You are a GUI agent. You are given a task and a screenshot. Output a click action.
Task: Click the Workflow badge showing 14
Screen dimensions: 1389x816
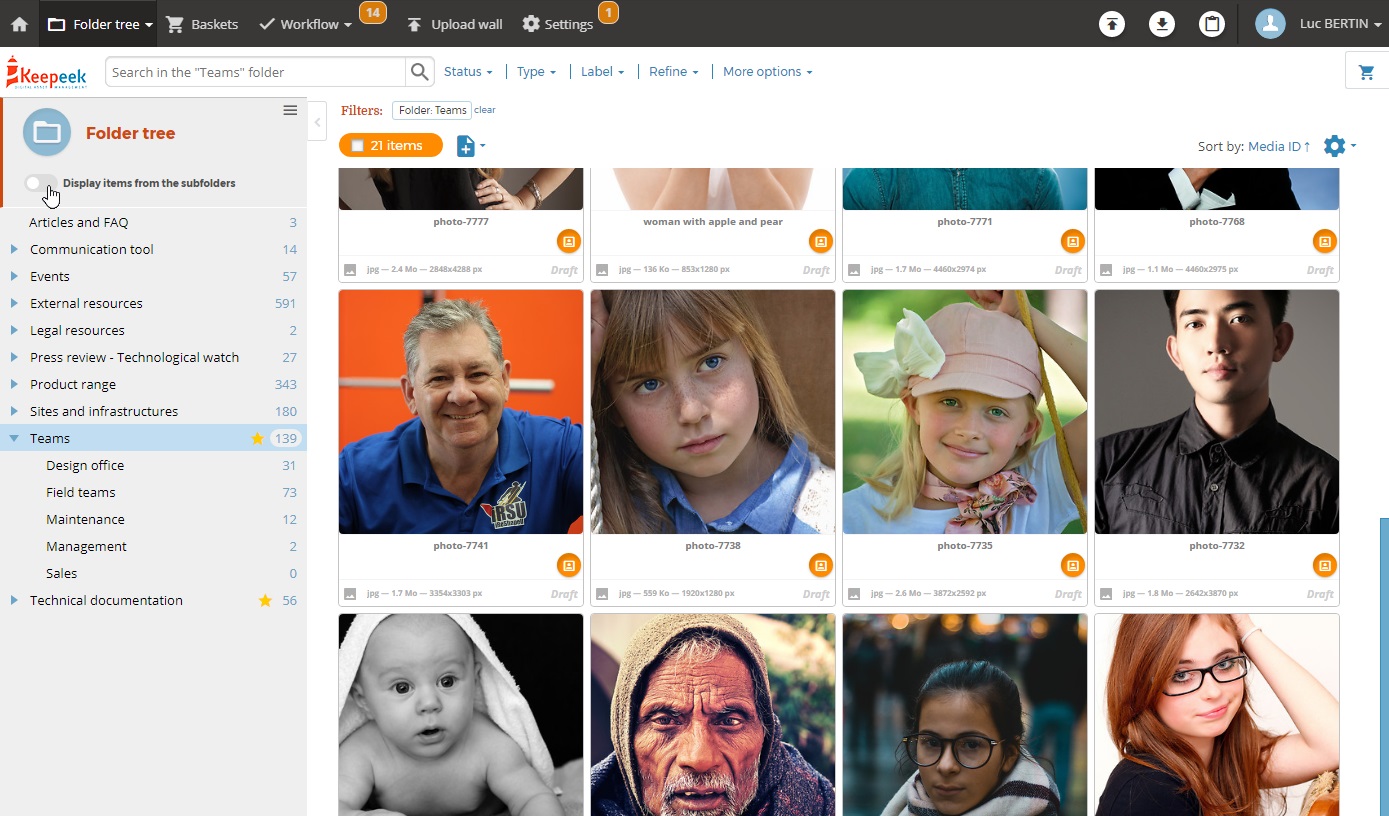373,13
